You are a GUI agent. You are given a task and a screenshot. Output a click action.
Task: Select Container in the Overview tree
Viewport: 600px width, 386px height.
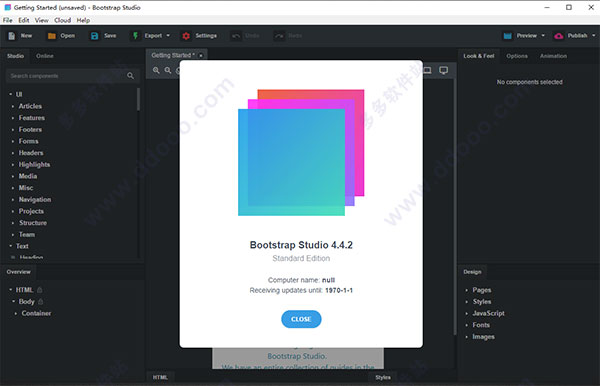coord(36,313)
